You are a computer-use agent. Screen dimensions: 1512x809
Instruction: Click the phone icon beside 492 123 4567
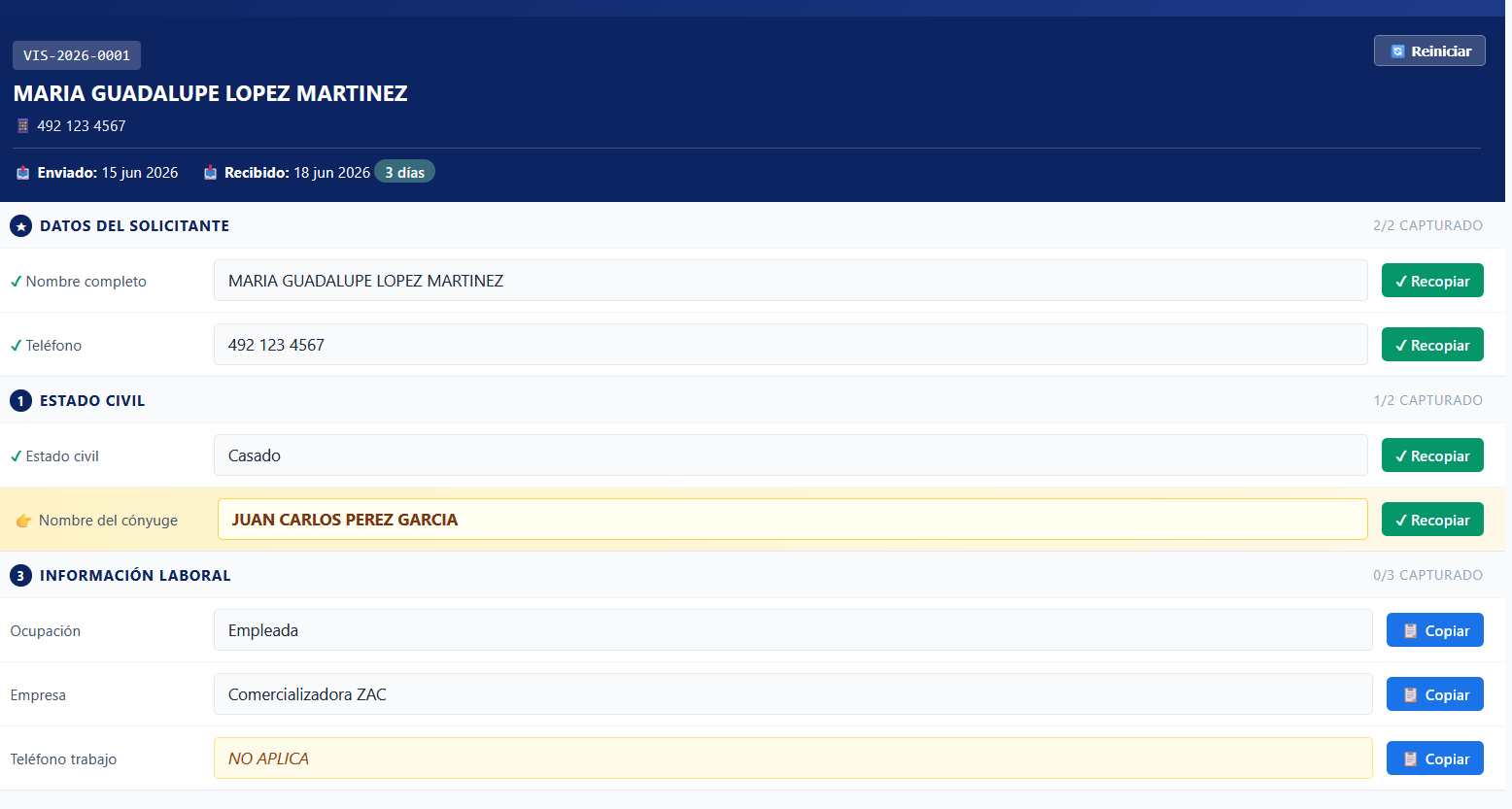(23, 125)
